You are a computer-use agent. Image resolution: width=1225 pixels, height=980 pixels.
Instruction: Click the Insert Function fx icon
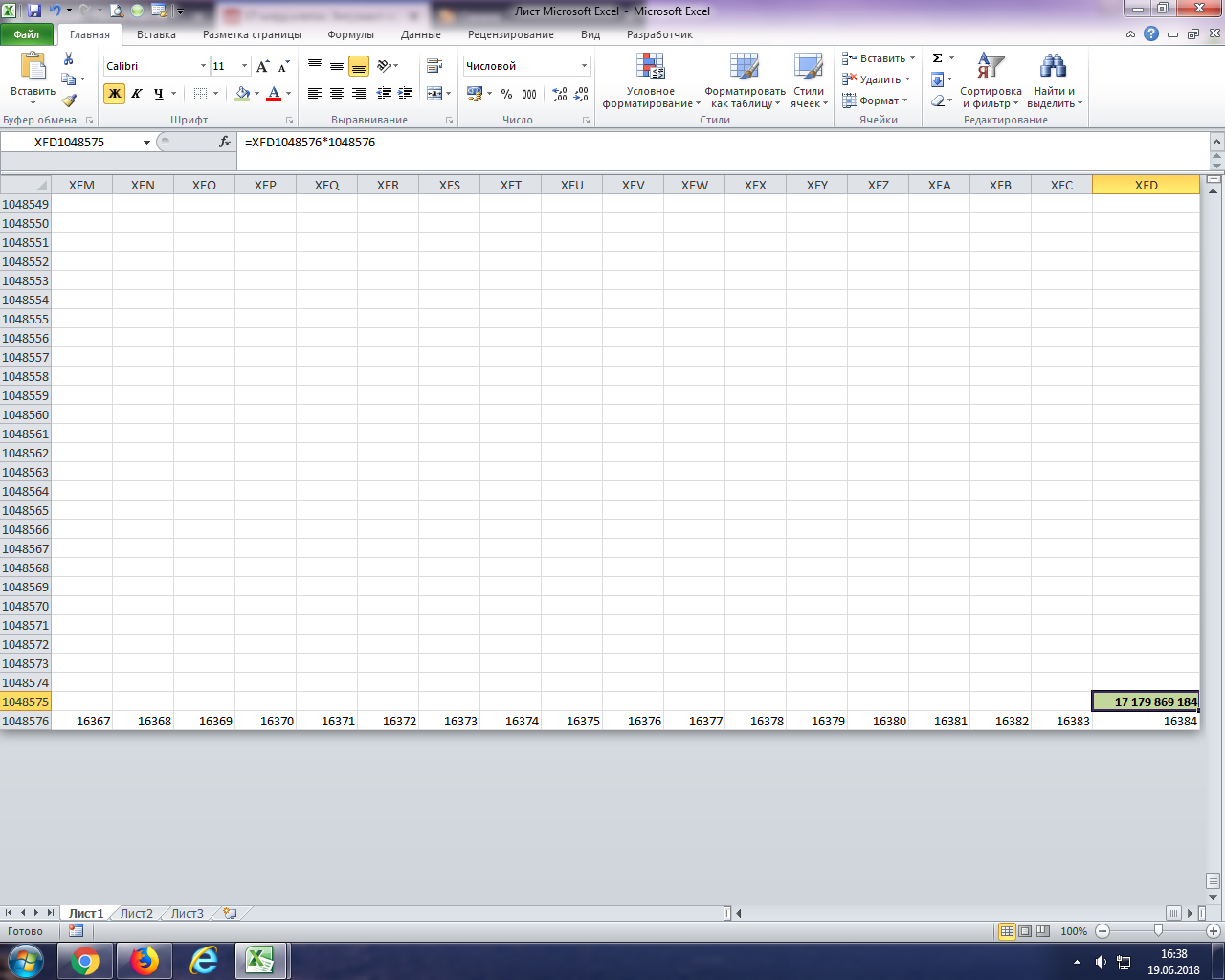point(225,142)
